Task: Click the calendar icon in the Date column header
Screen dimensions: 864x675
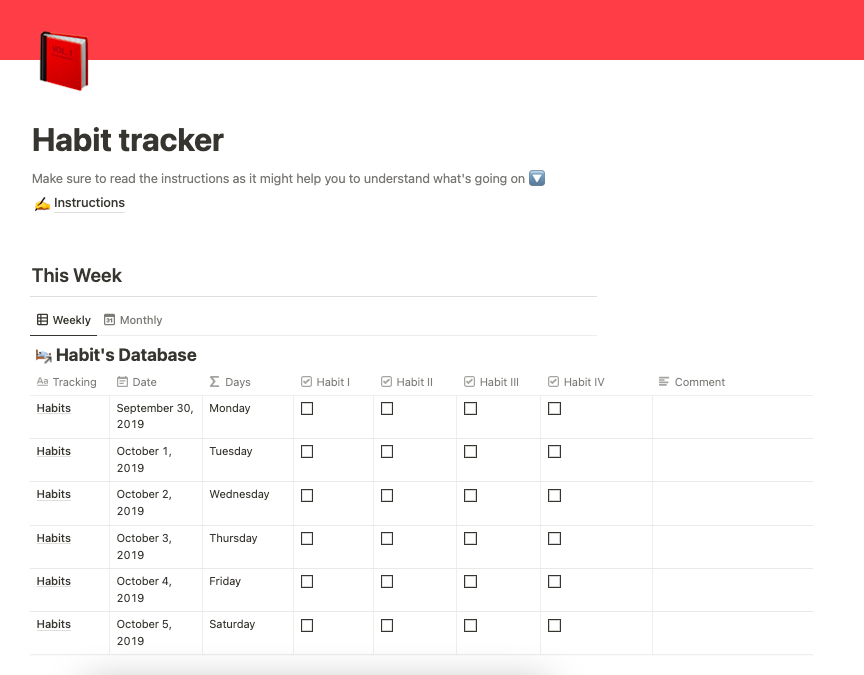Action: click(x=123, y=382)
